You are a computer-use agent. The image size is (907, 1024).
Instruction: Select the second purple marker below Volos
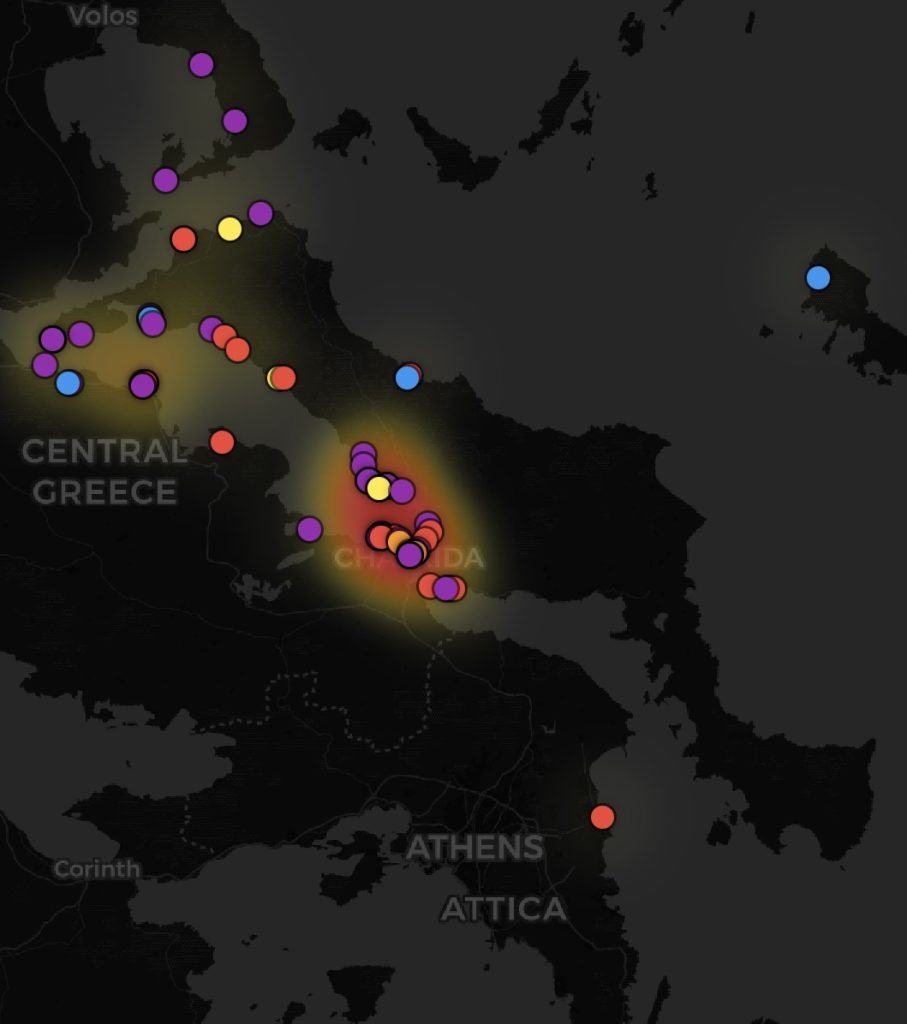pos(234,121)
